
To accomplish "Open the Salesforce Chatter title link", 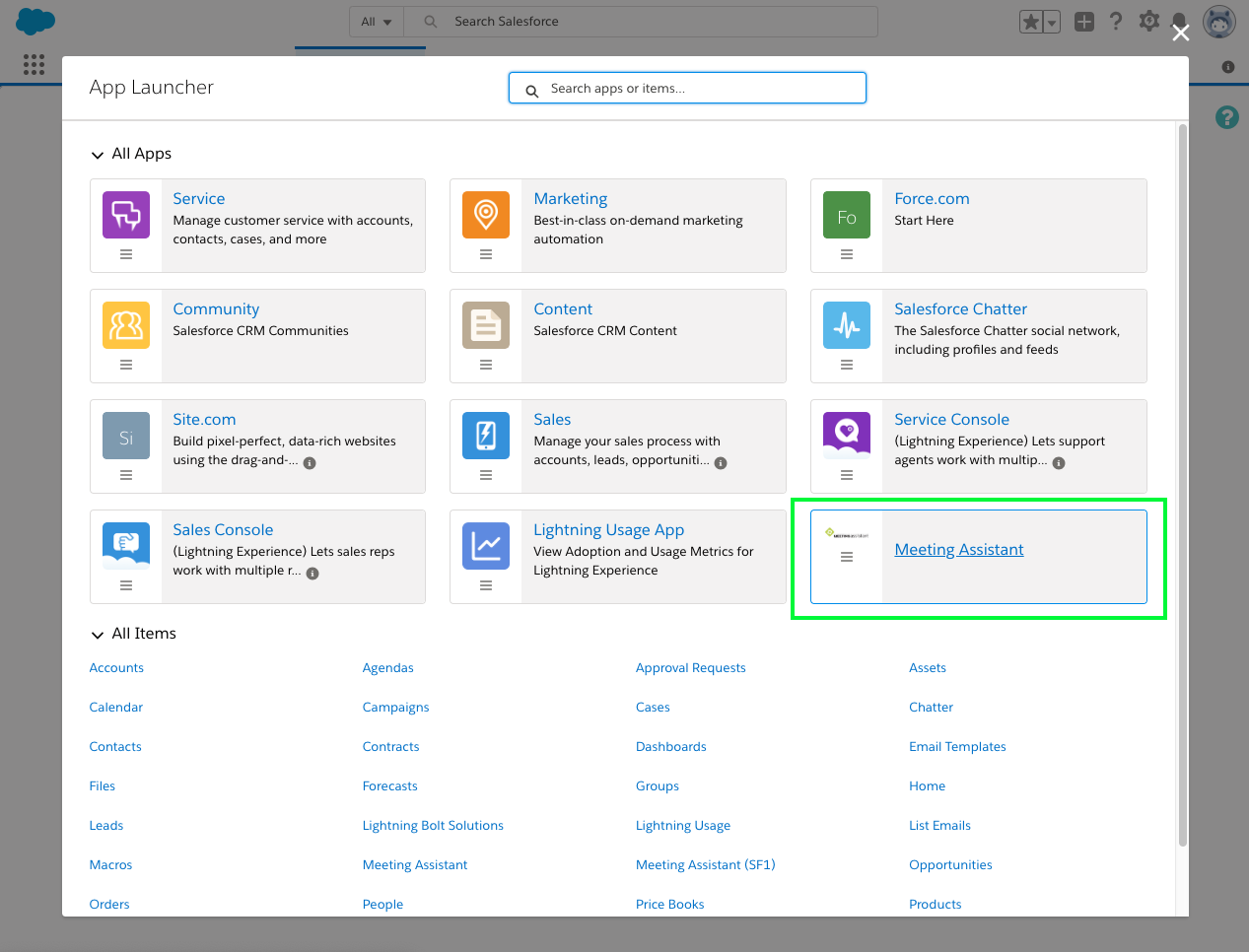I will (961, 308).
